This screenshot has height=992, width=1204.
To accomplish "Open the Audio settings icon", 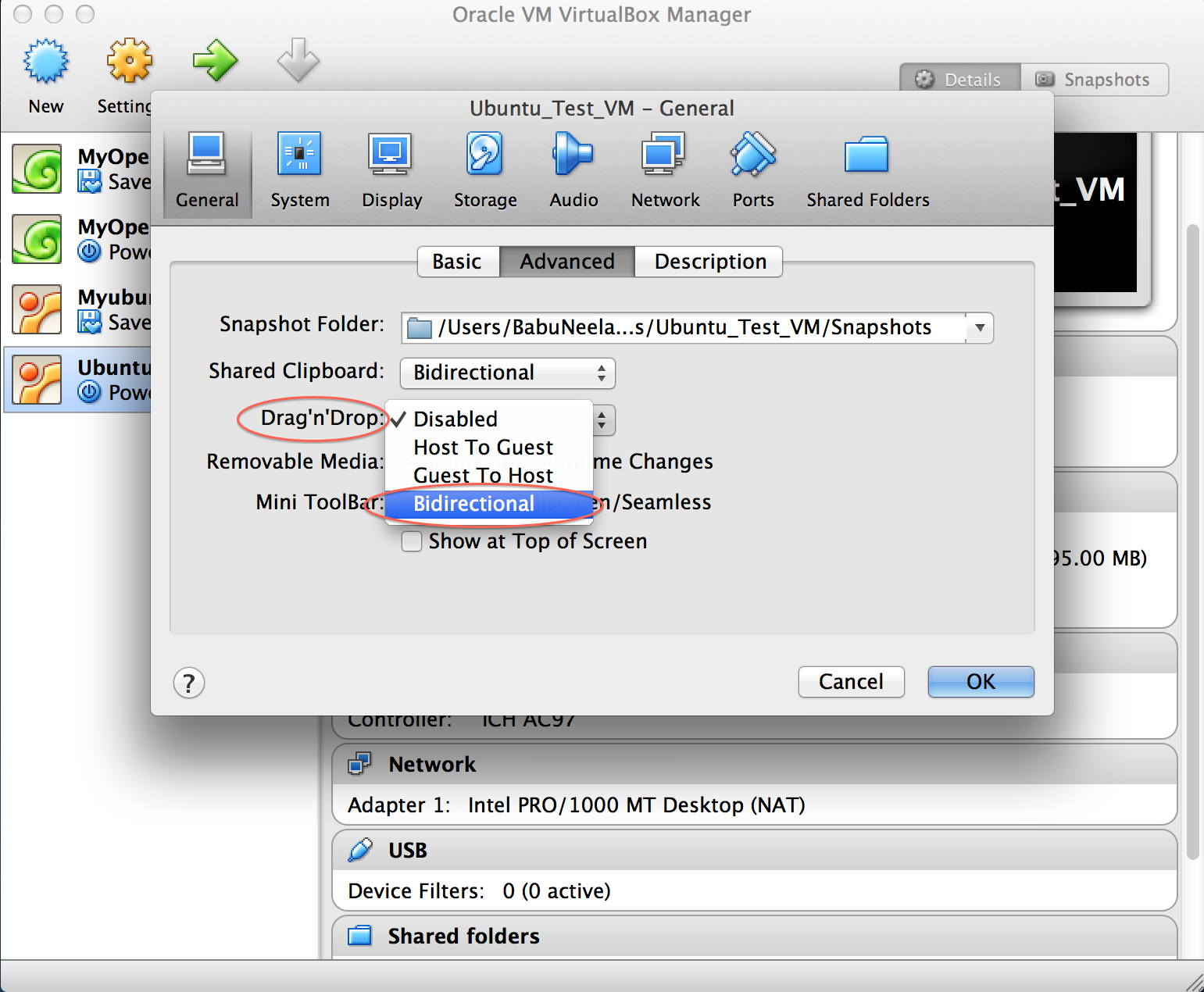I will 573,168.
